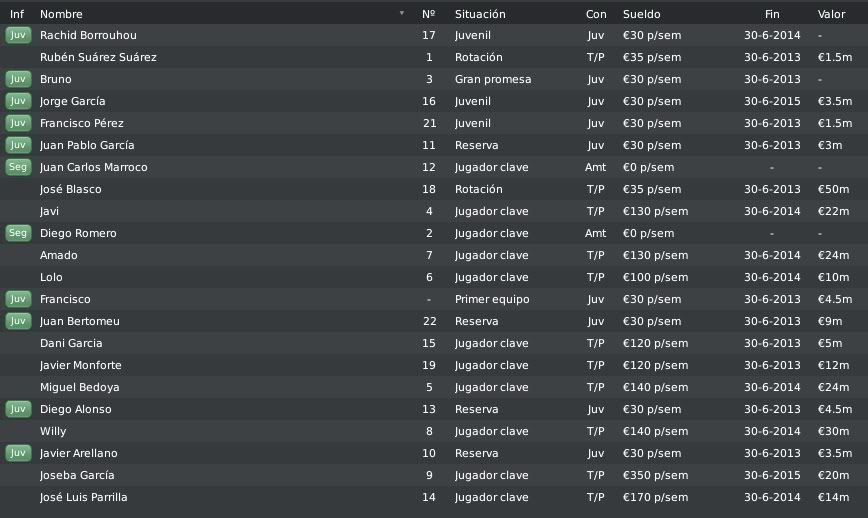The width and height of the screenshot is (868, 518).
Task: Sort by the Fin contract date header
Action: click(772, 14)
